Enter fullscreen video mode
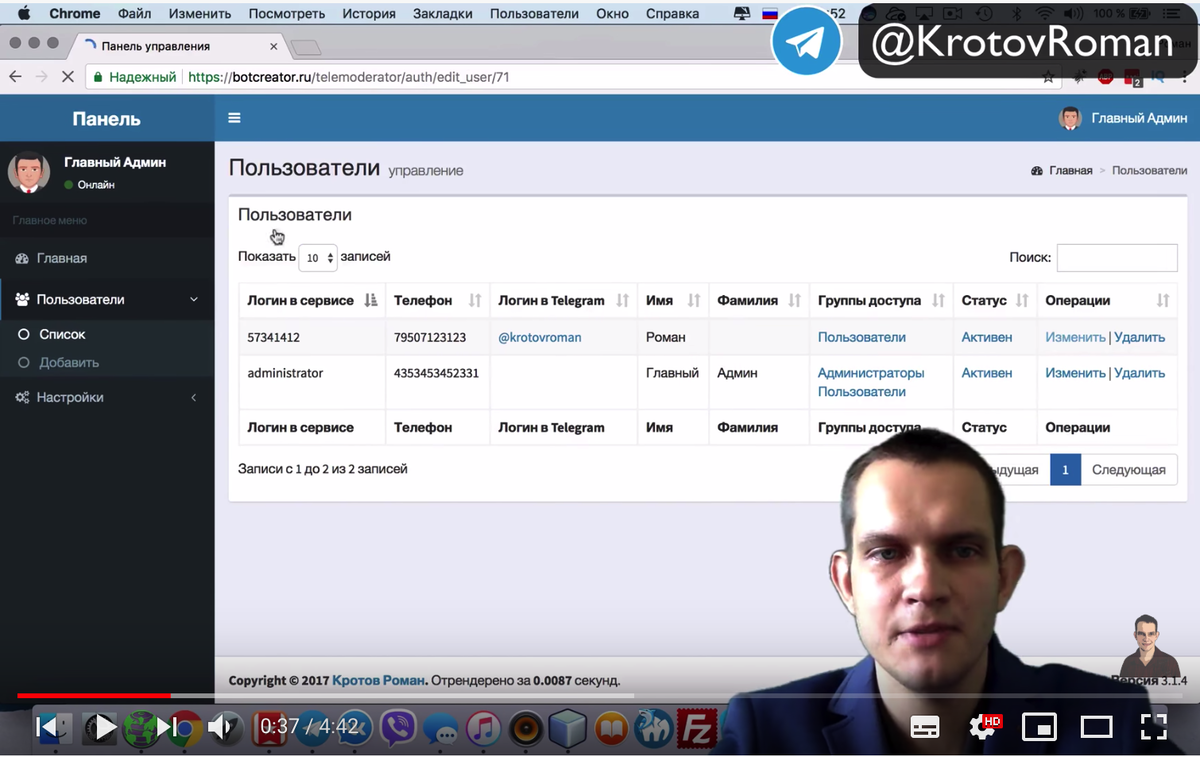 point(1154,727)
